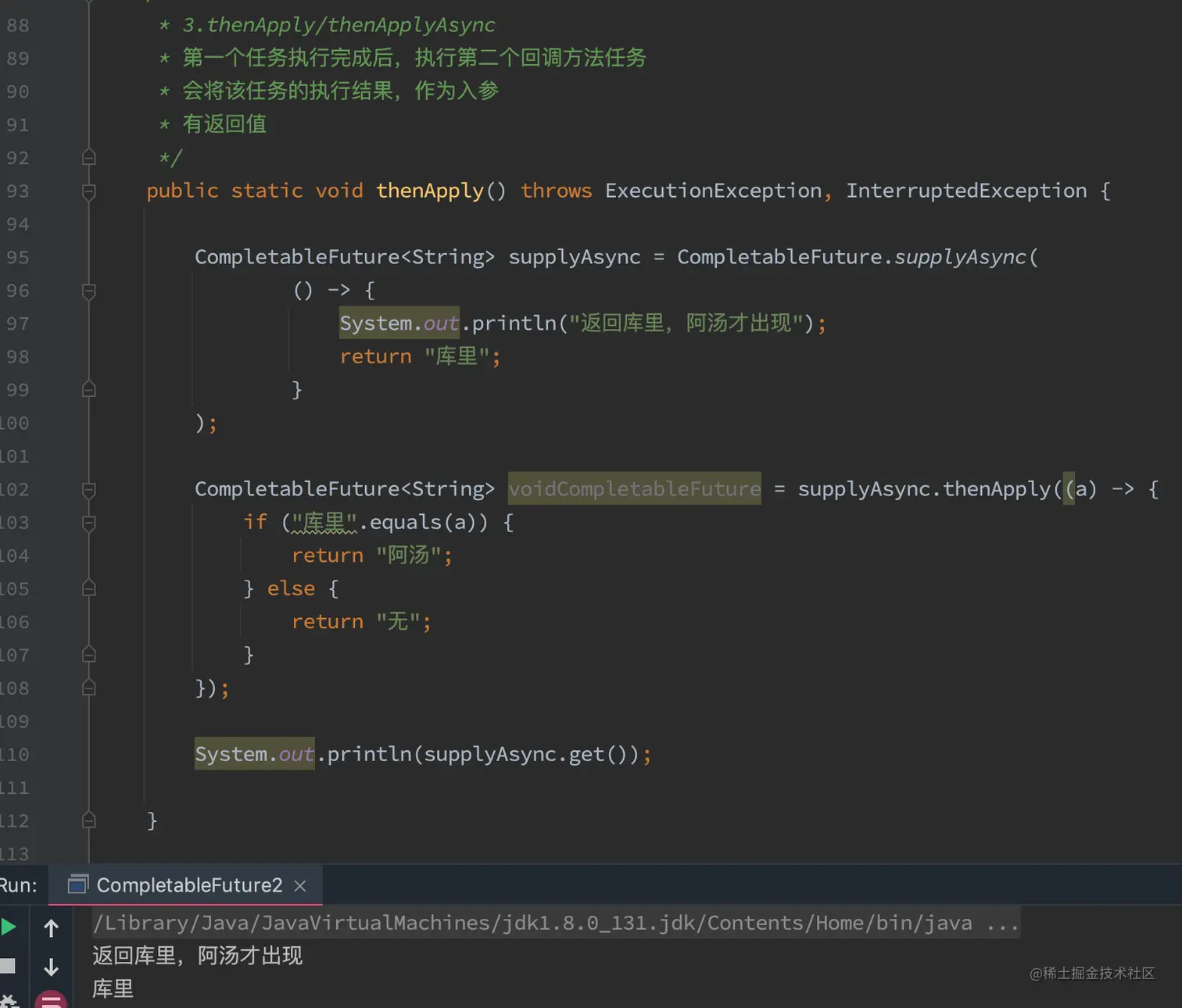The image size is (1182, 1008).
Task: Click console output "返回库里，阿汤才出现"
Action: (x=198, y=956)
